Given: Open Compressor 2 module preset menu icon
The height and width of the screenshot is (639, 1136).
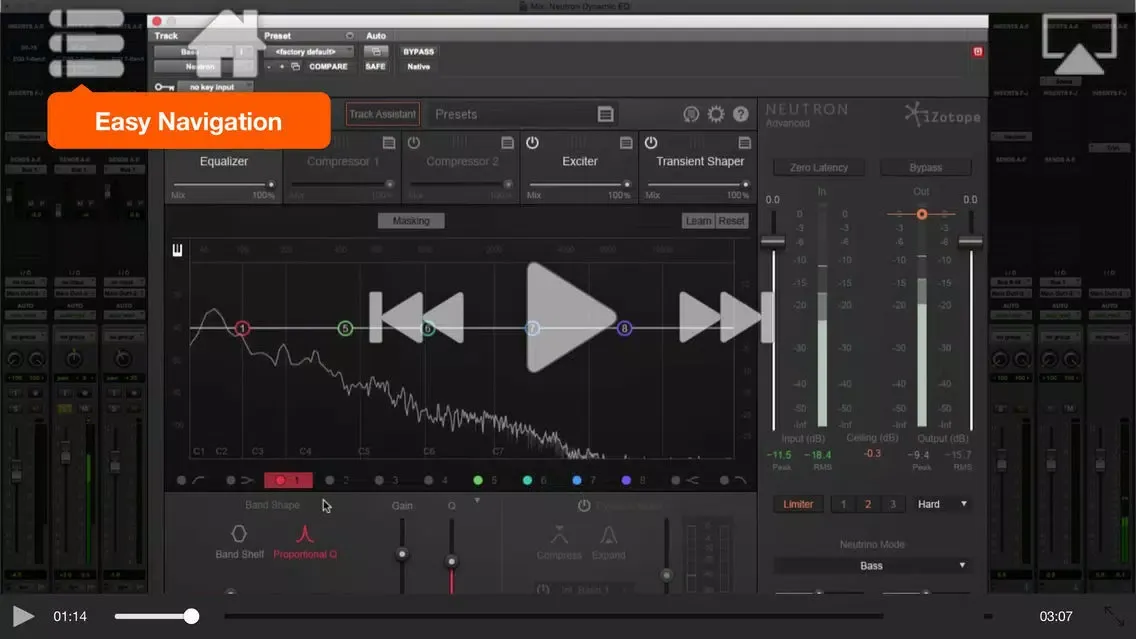Looking at the screenshot, I should coord(508,143).
